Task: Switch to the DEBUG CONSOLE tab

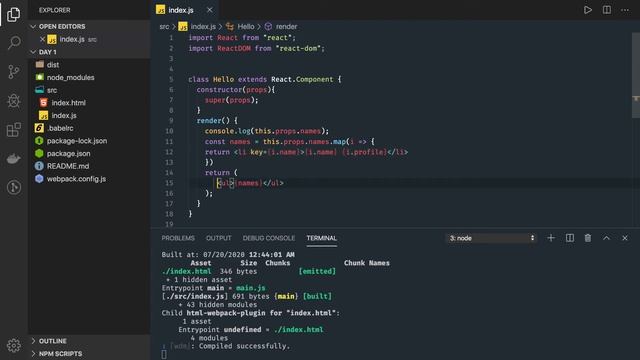Action: point(269,238)
